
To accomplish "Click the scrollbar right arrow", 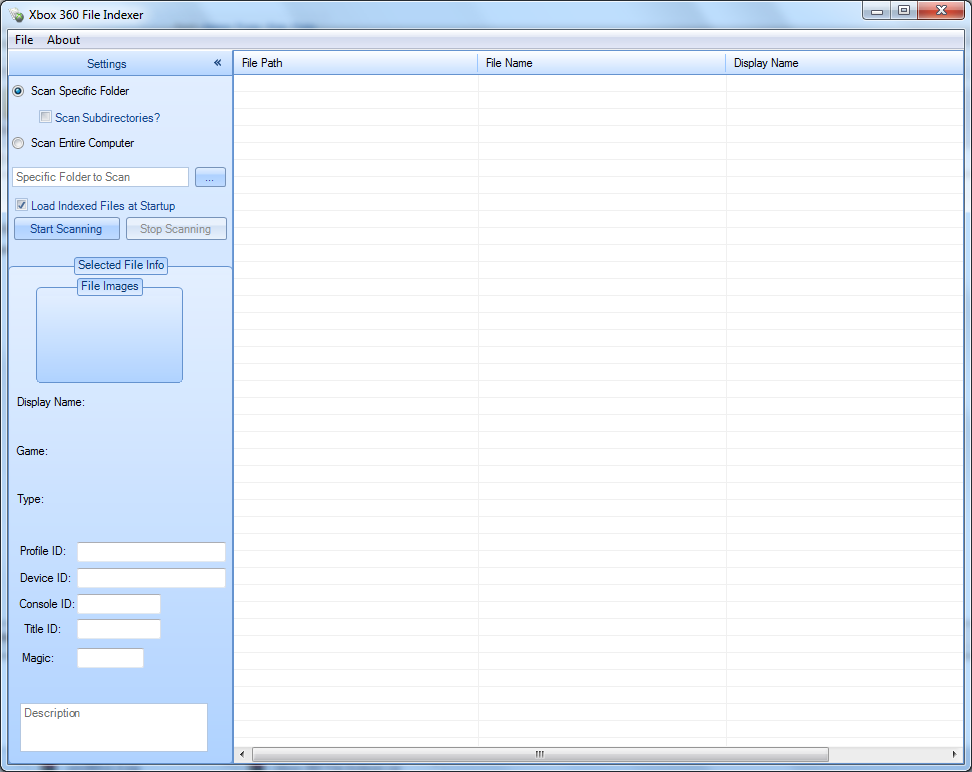I will [955, 755].
